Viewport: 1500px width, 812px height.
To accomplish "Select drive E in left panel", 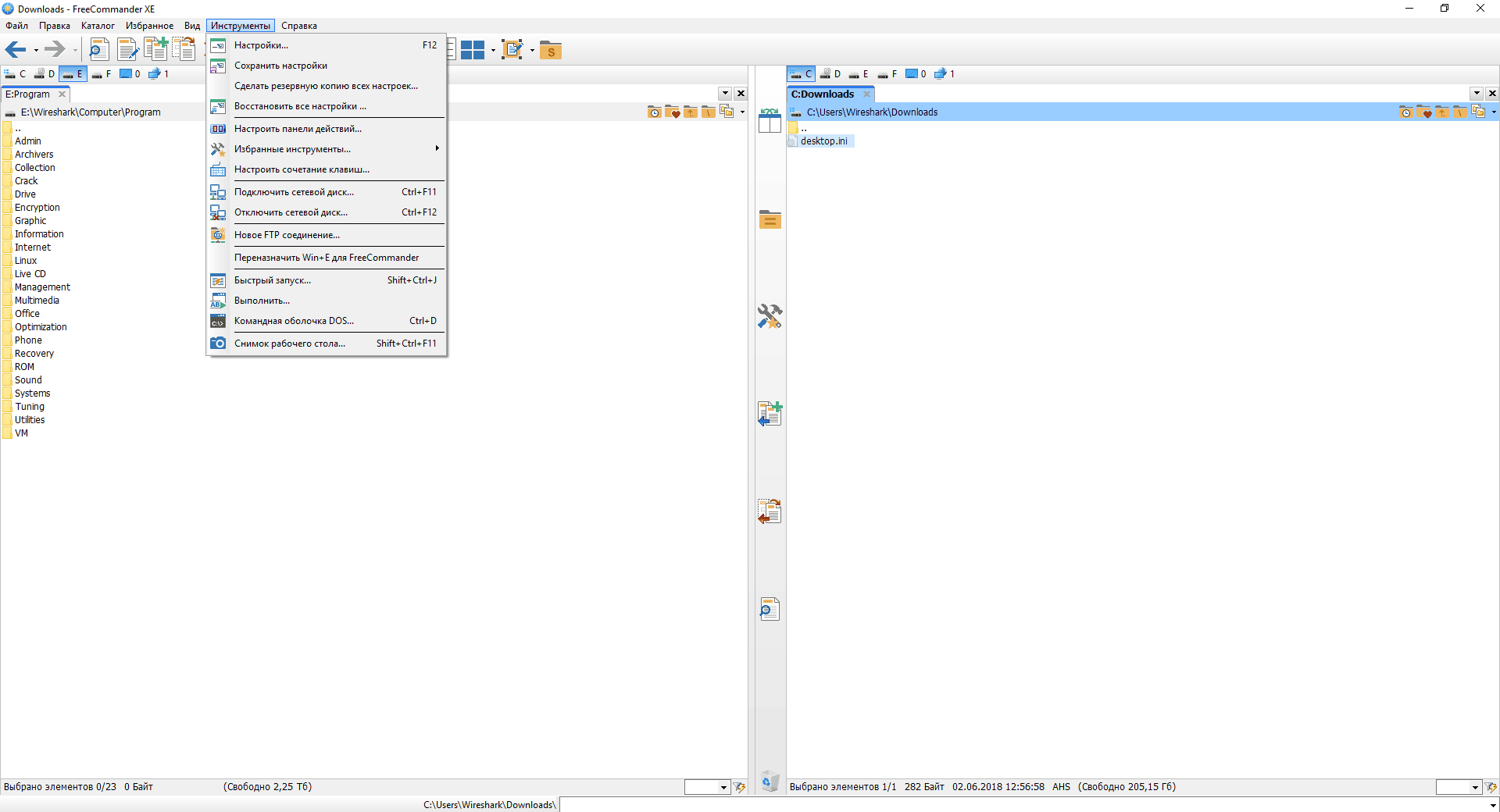I will click(x=73, y=74).
